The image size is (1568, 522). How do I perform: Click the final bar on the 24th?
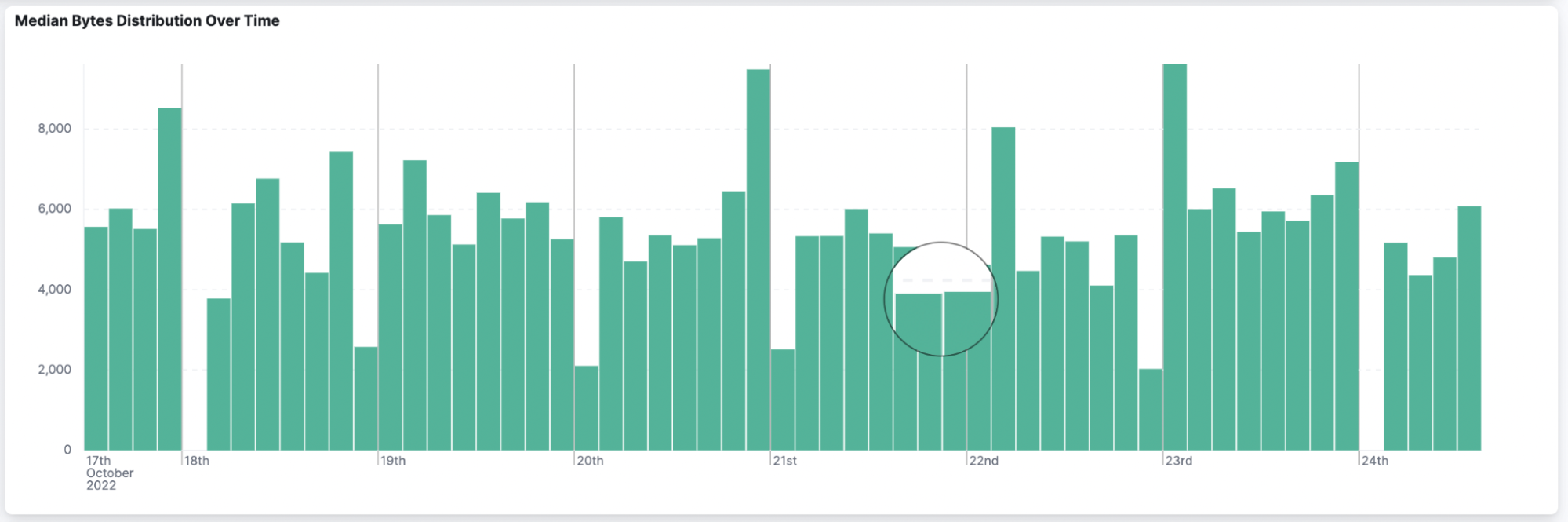(1469, 328)
